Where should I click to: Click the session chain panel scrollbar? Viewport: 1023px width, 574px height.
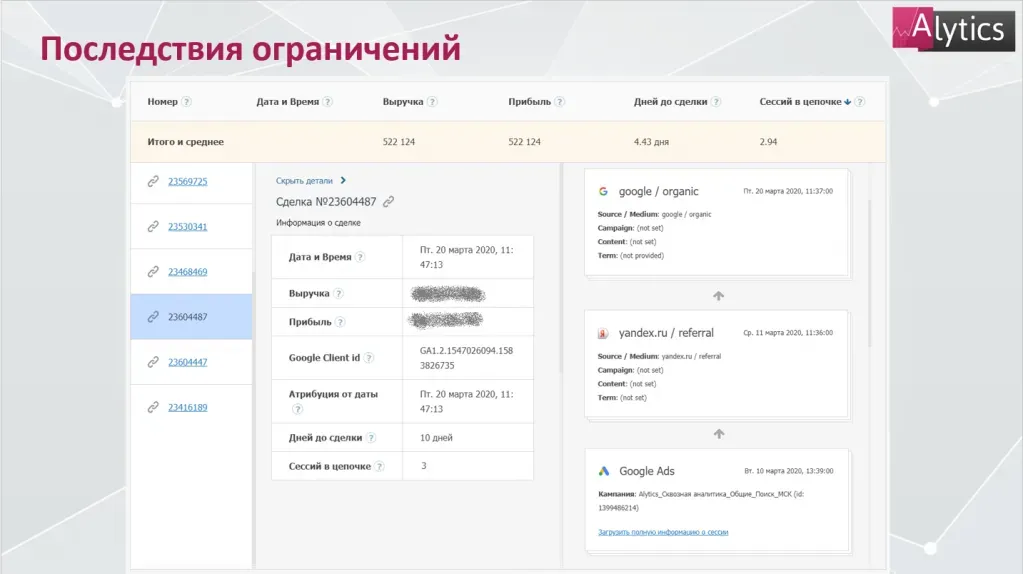[x=870, y=274]
